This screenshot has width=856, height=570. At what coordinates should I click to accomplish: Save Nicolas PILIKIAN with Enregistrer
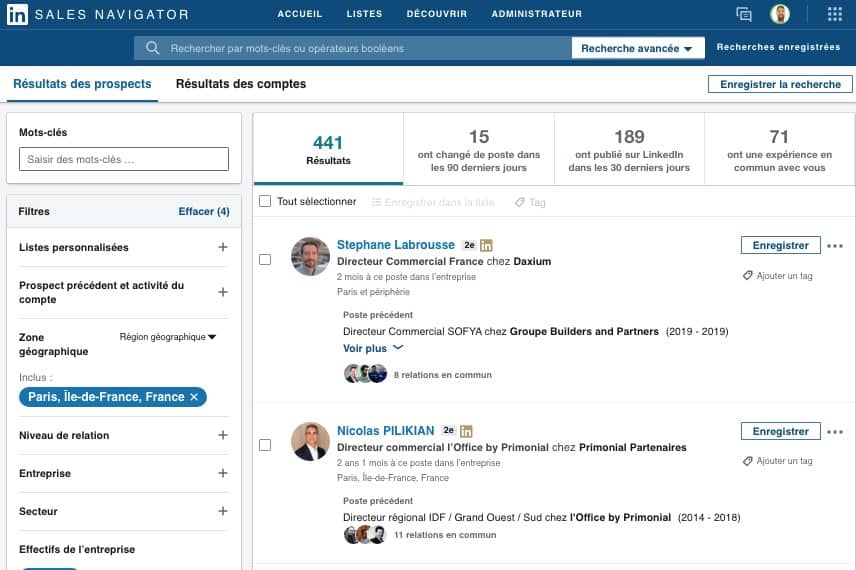[781, 431]
